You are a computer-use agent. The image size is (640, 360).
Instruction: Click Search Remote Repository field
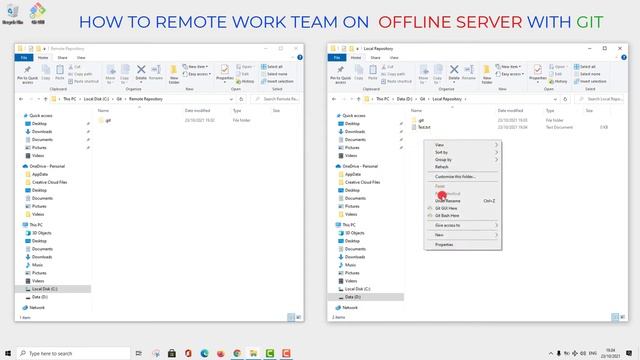[276, 99]
